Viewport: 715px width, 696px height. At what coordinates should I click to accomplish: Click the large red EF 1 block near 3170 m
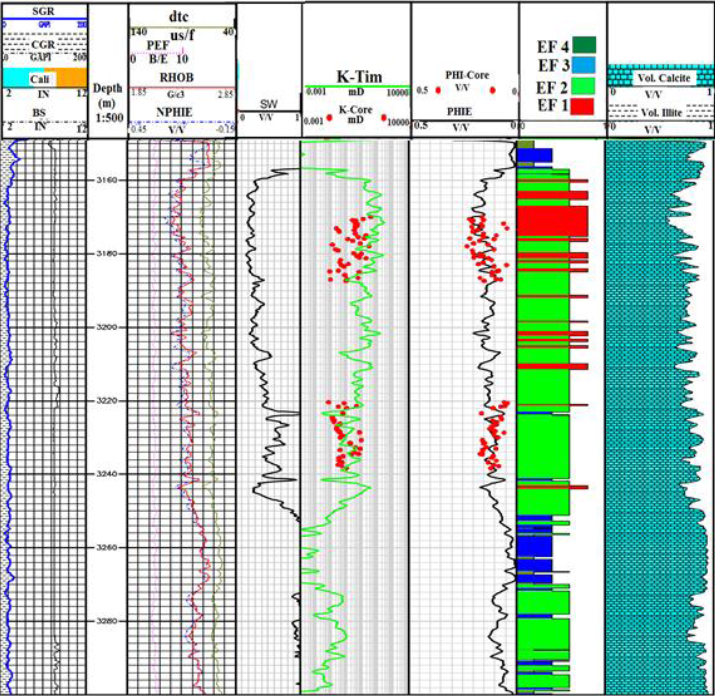(x=551, y=217)
